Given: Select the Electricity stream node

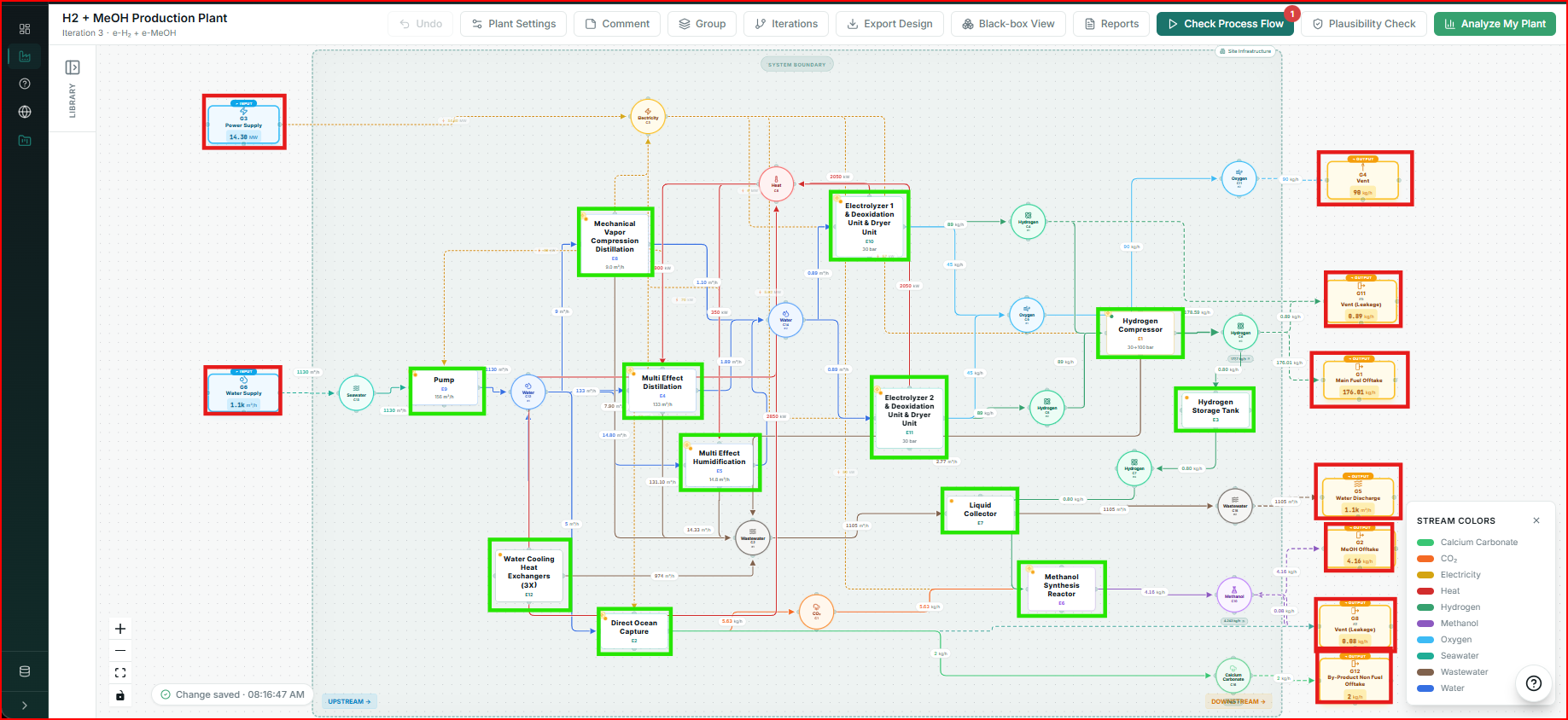Looking at the screenshot, I should pos(648,116).
